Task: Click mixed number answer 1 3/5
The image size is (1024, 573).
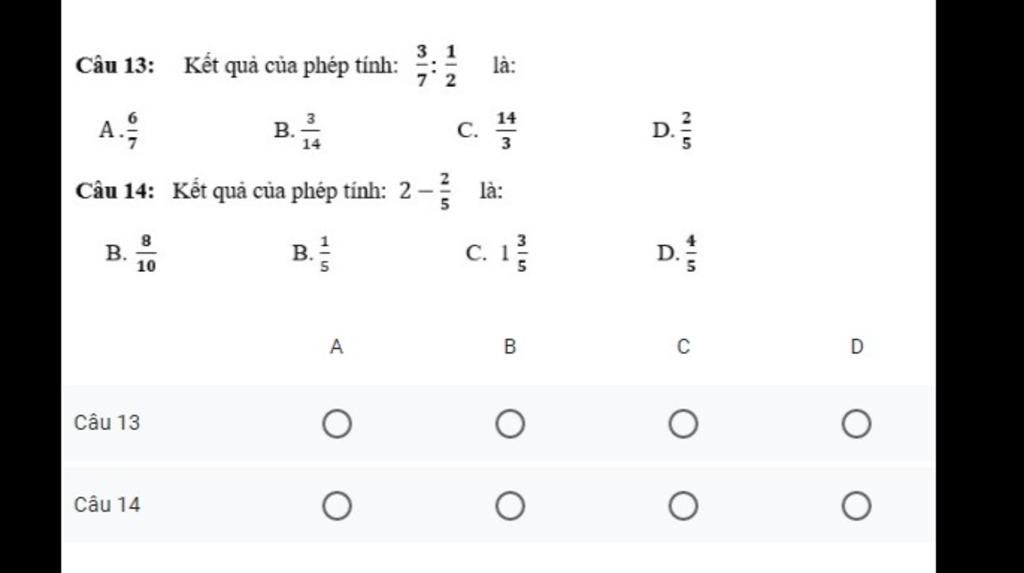Action: [x=515, y=253]
